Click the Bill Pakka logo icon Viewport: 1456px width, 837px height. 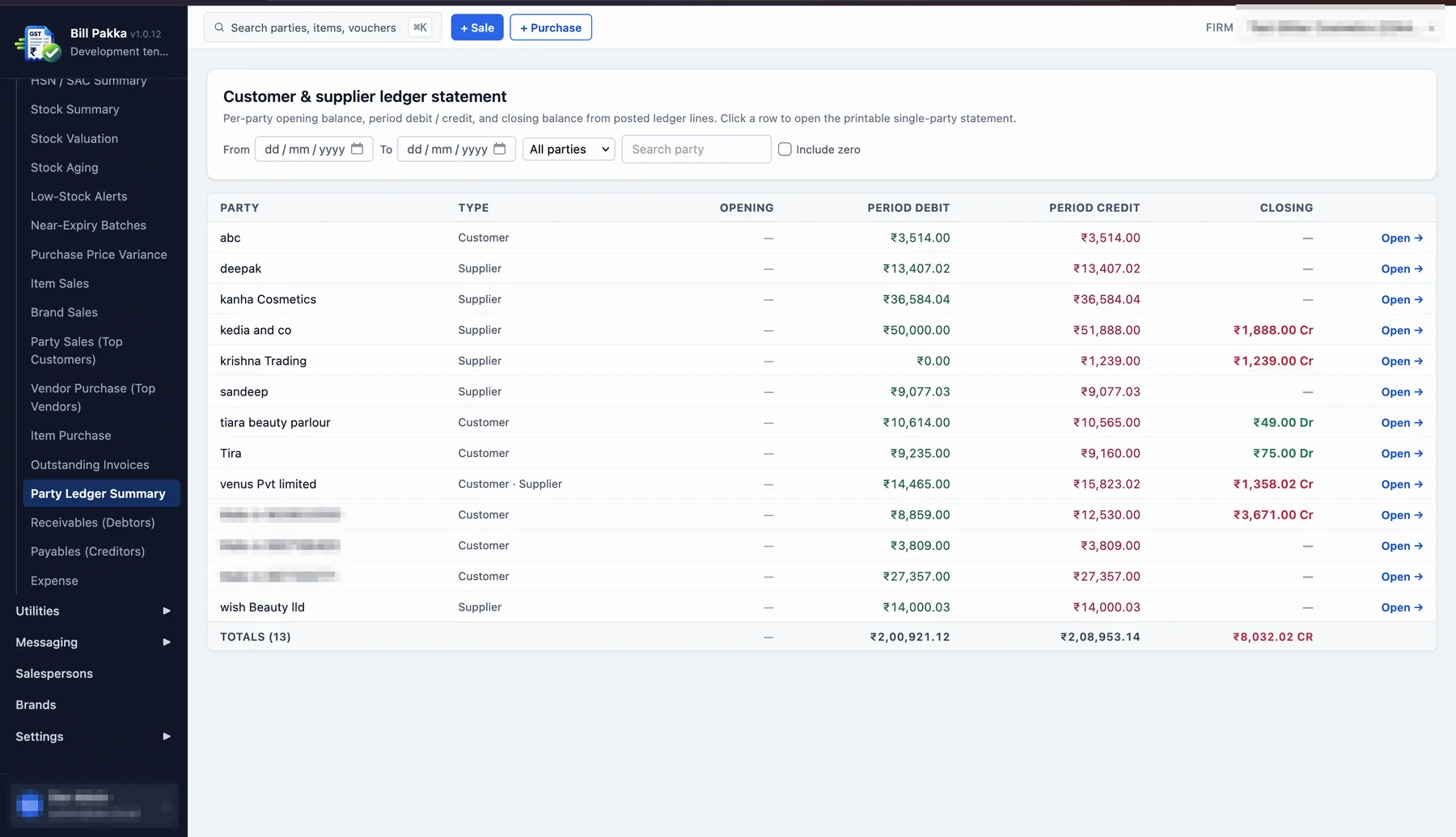click(x=38, y=43)
